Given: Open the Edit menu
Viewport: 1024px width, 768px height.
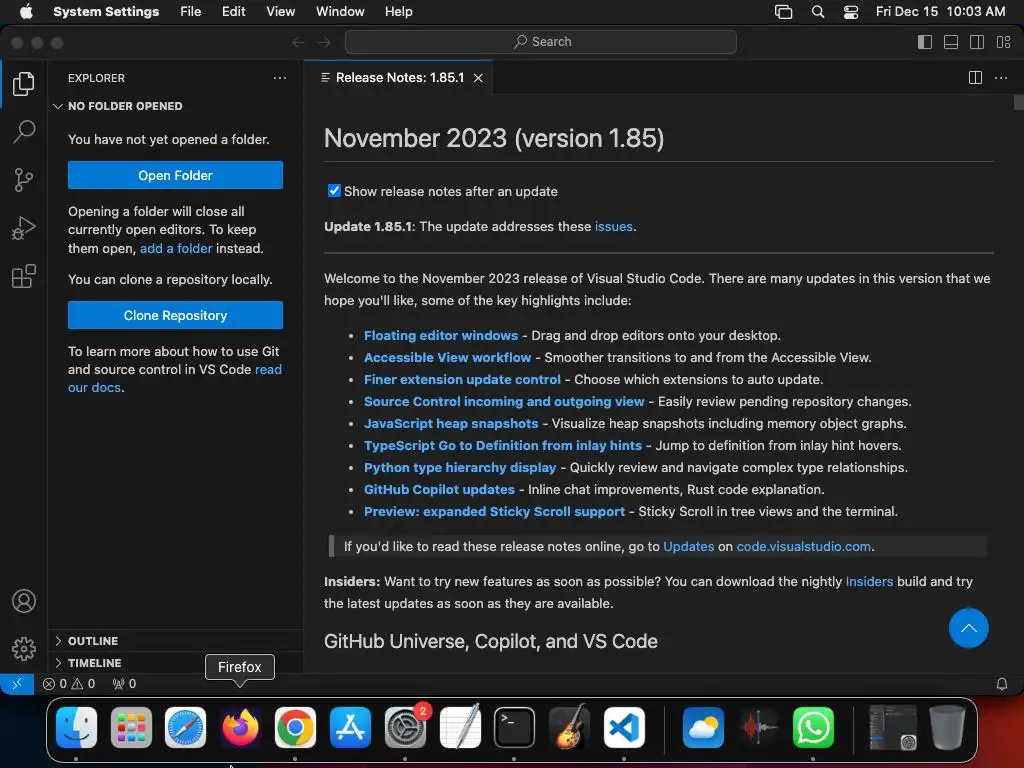Looking at the screenshot, I should point(233,12).
